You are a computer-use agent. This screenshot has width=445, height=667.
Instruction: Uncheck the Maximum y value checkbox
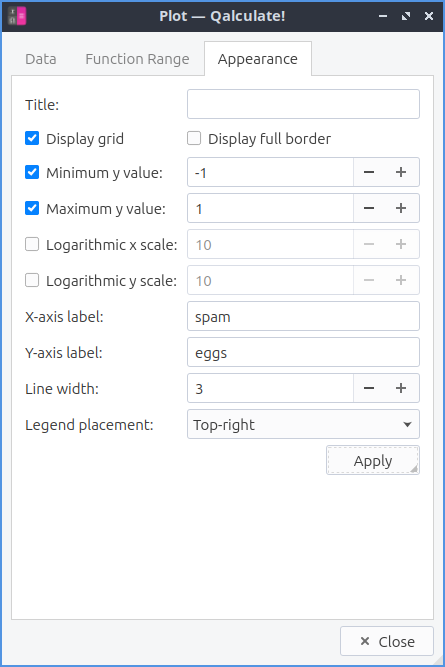click(x=32, y=208)
